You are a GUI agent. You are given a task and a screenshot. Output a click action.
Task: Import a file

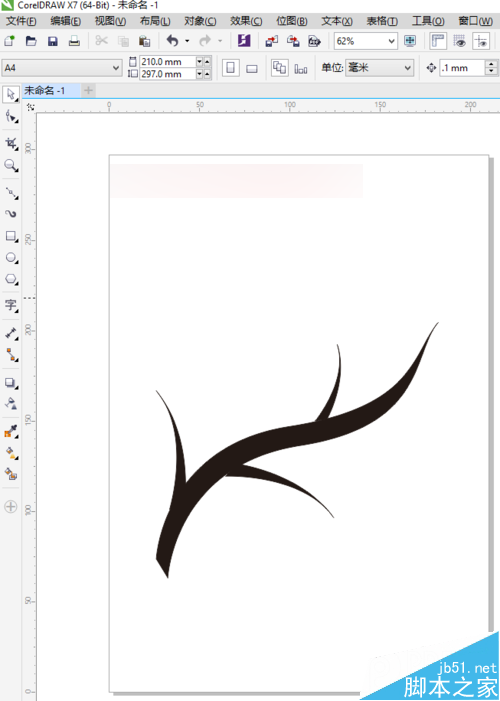coord(271,42)
